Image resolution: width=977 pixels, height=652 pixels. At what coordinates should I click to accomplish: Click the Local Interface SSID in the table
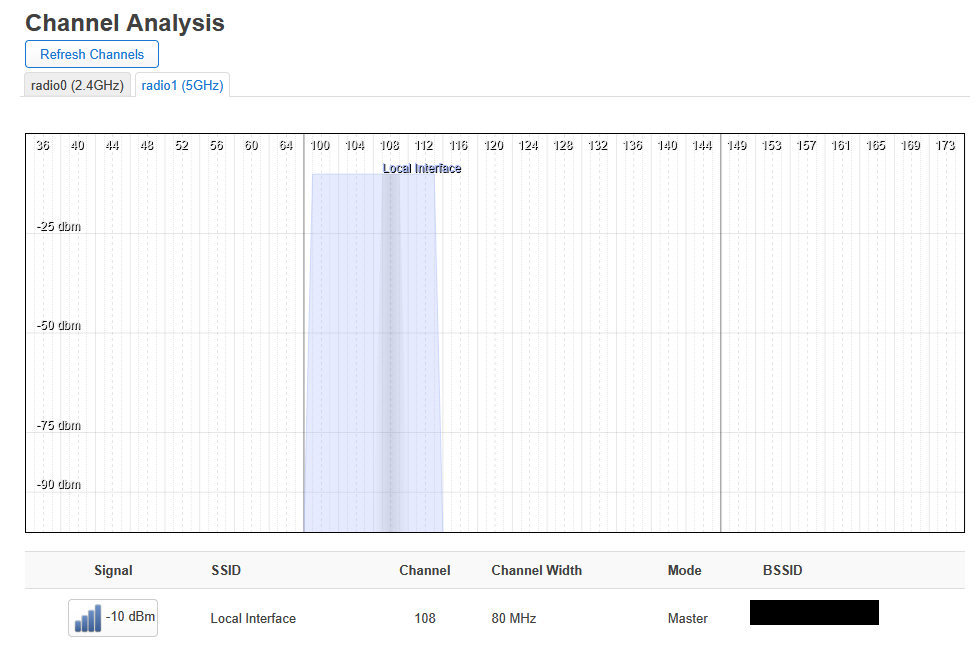pos(253,618)
